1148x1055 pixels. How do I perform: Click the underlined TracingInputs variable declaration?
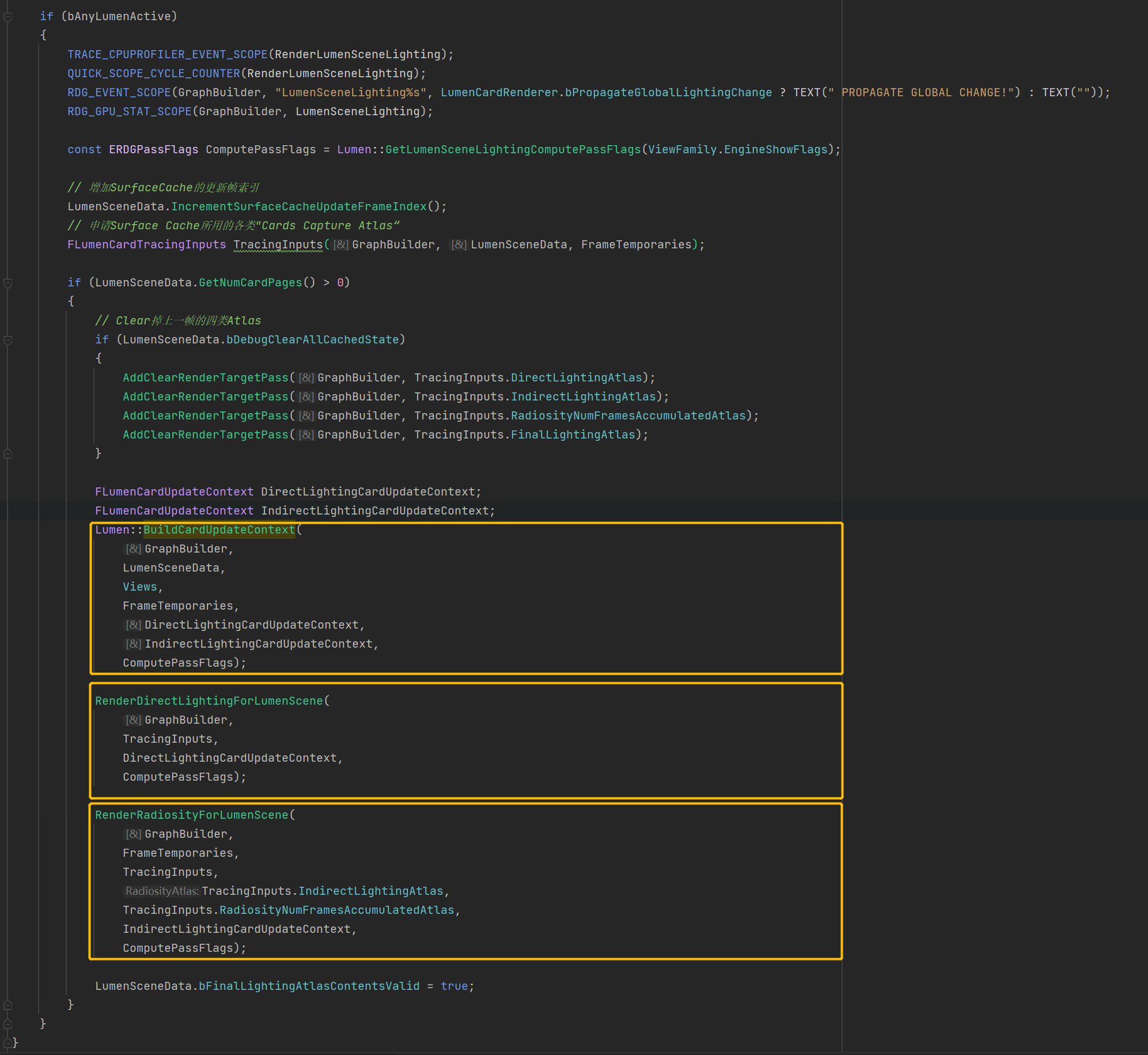point(278,245)
